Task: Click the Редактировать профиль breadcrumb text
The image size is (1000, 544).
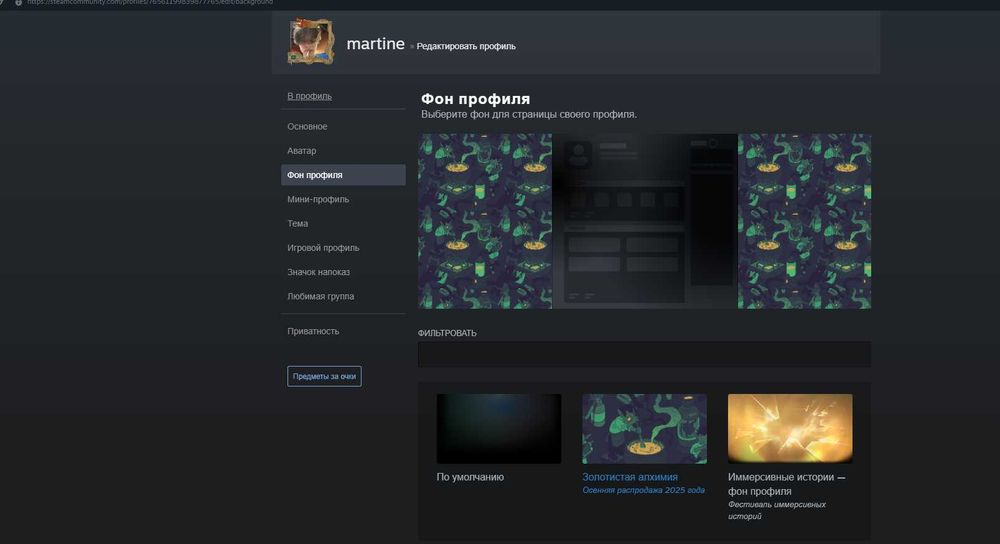Action: (466, 47)
